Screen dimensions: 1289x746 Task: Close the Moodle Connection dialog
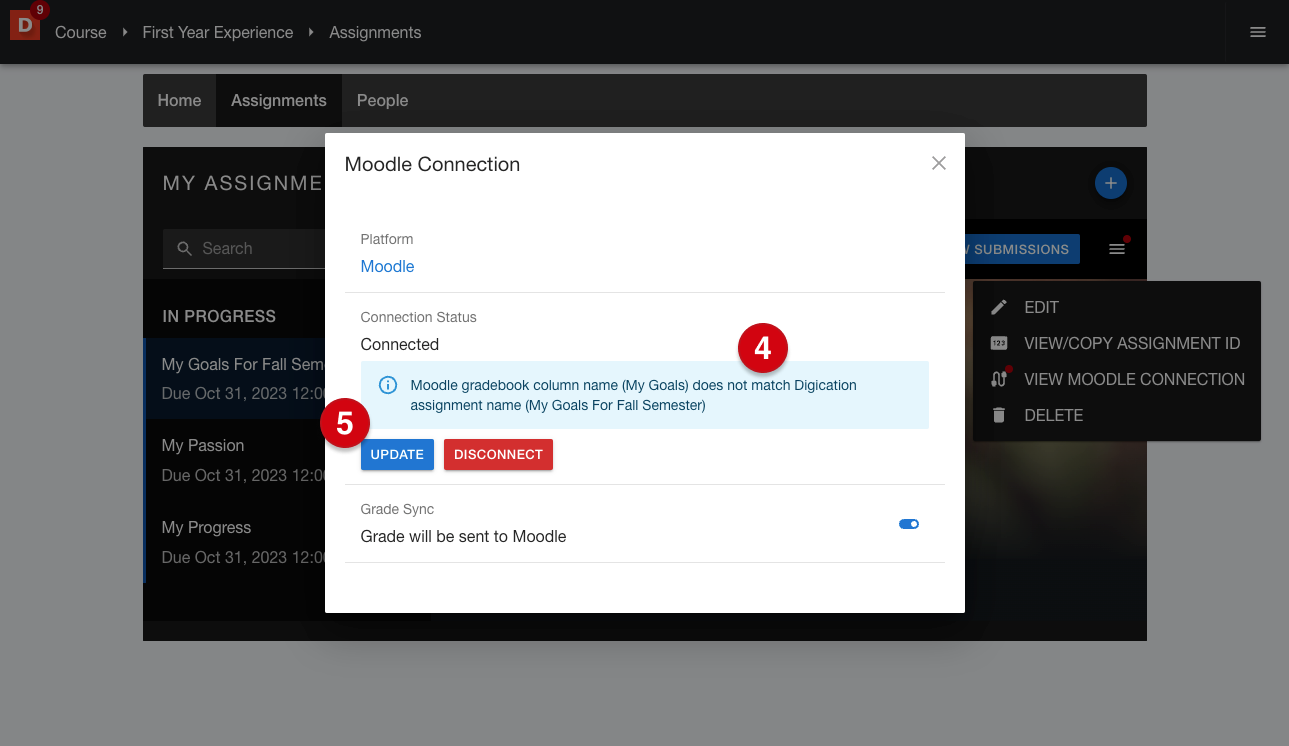(938, 163)
